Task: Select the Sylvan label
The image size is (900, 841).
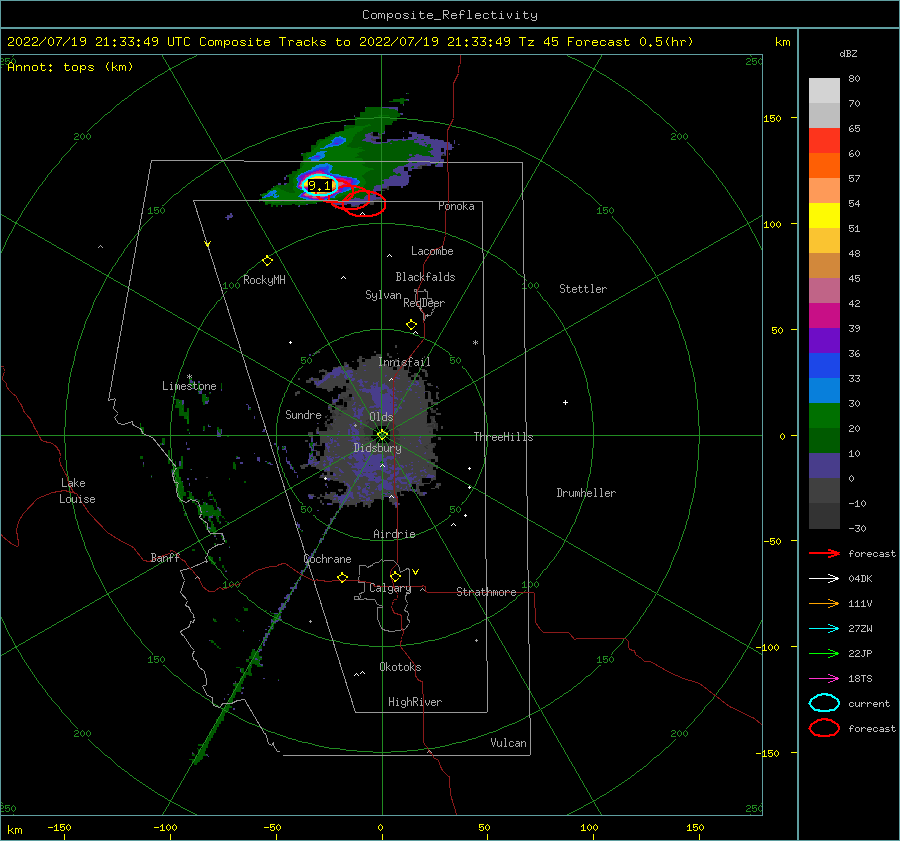Action: click(383, 295)
